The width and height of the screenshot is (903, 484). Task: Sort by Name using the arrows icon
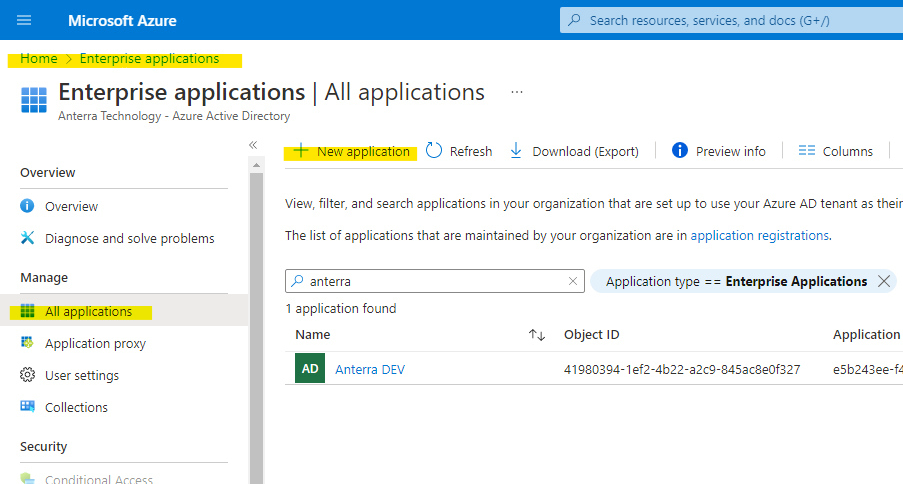tap(537, 335)
